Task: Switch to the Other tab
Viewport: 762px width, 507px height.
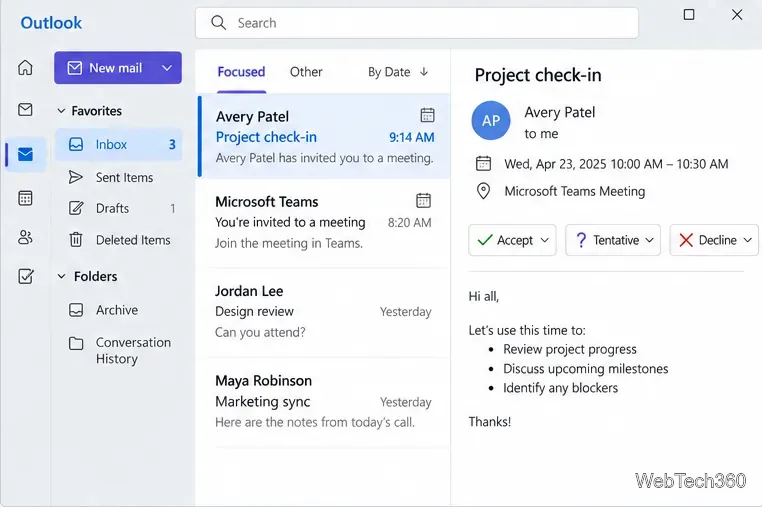Action: 306,72
